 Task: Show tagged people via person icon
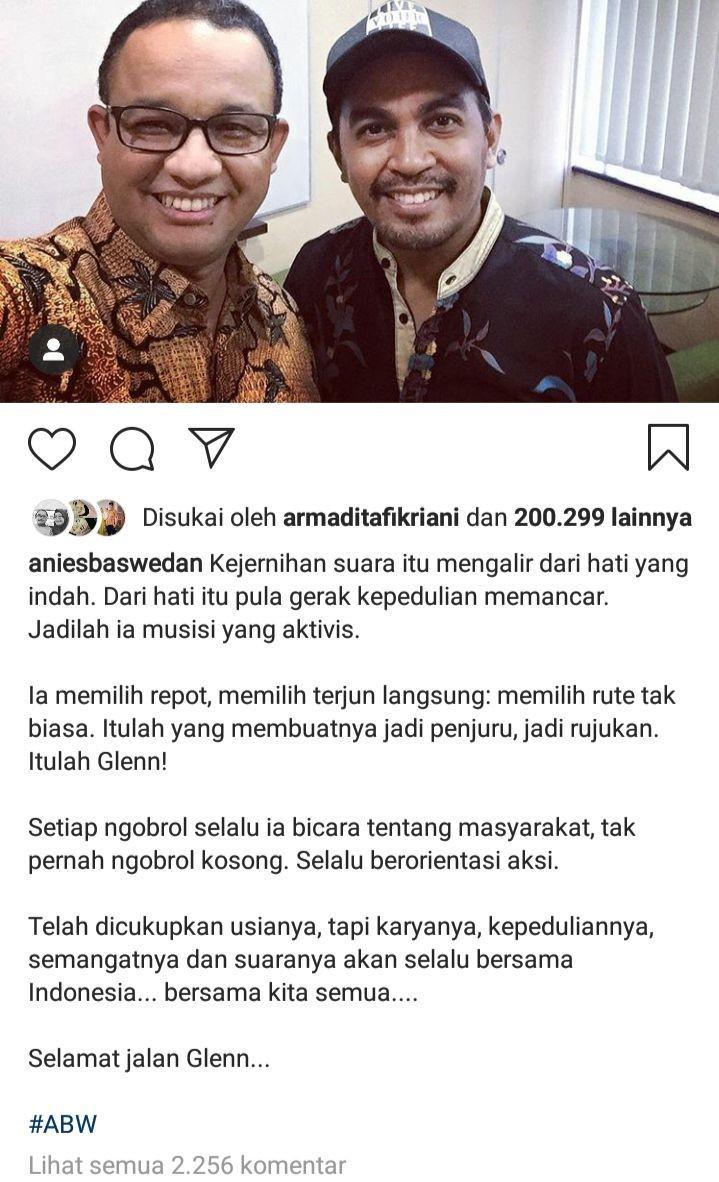tap(53, 351)
